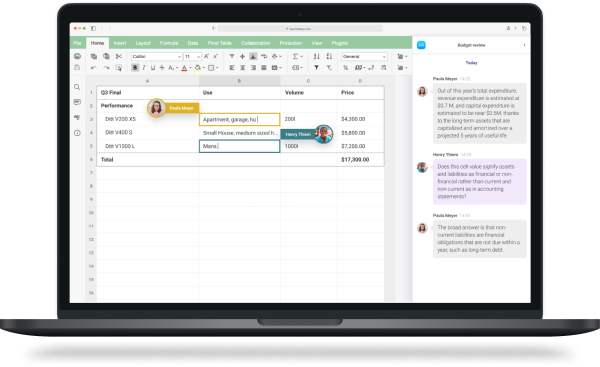Sort ascending with the toolbar icon
Screen dimensions: 600x367
tap(316, 56)
